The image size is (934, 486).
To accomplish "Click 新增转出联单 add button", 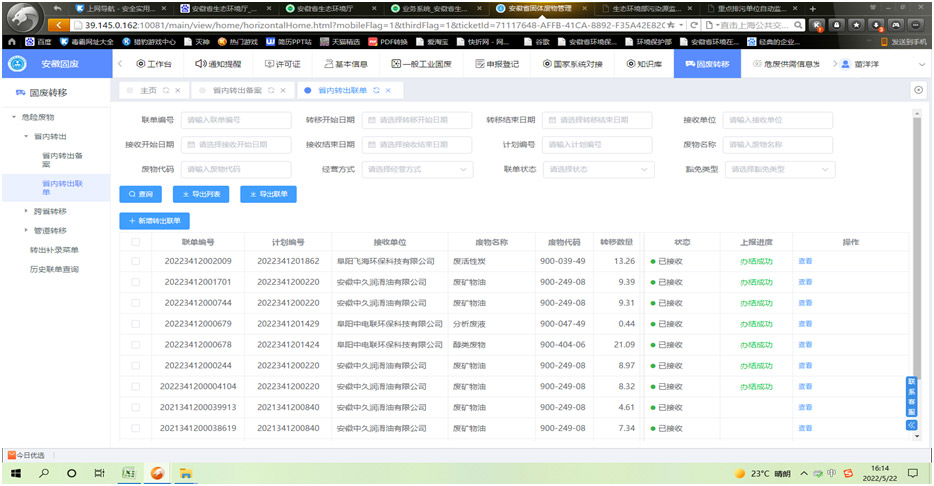I will point(154,221).
